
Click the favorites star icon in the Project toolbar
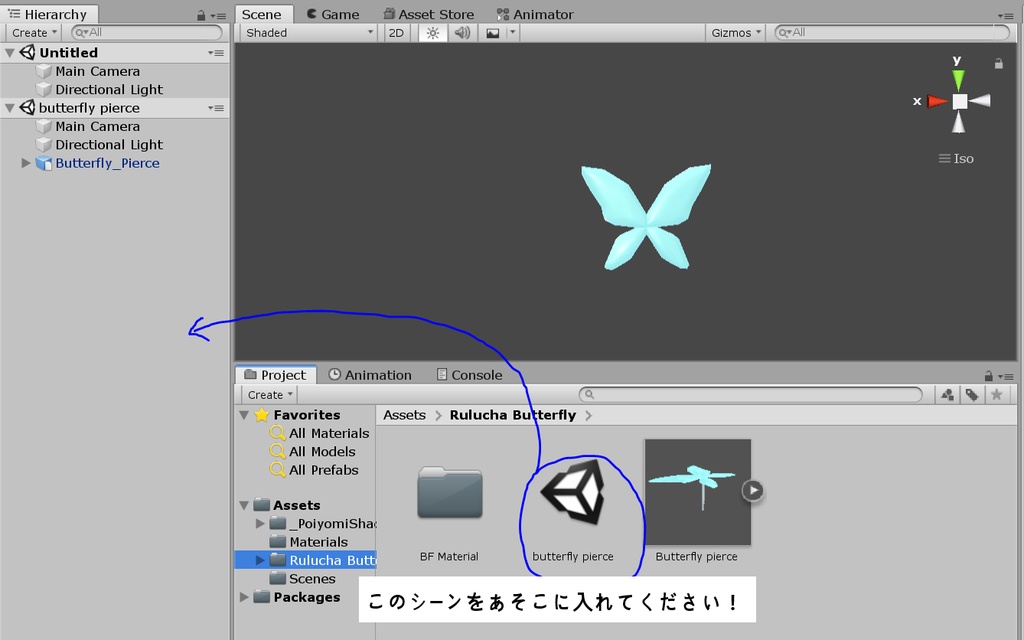996,394
